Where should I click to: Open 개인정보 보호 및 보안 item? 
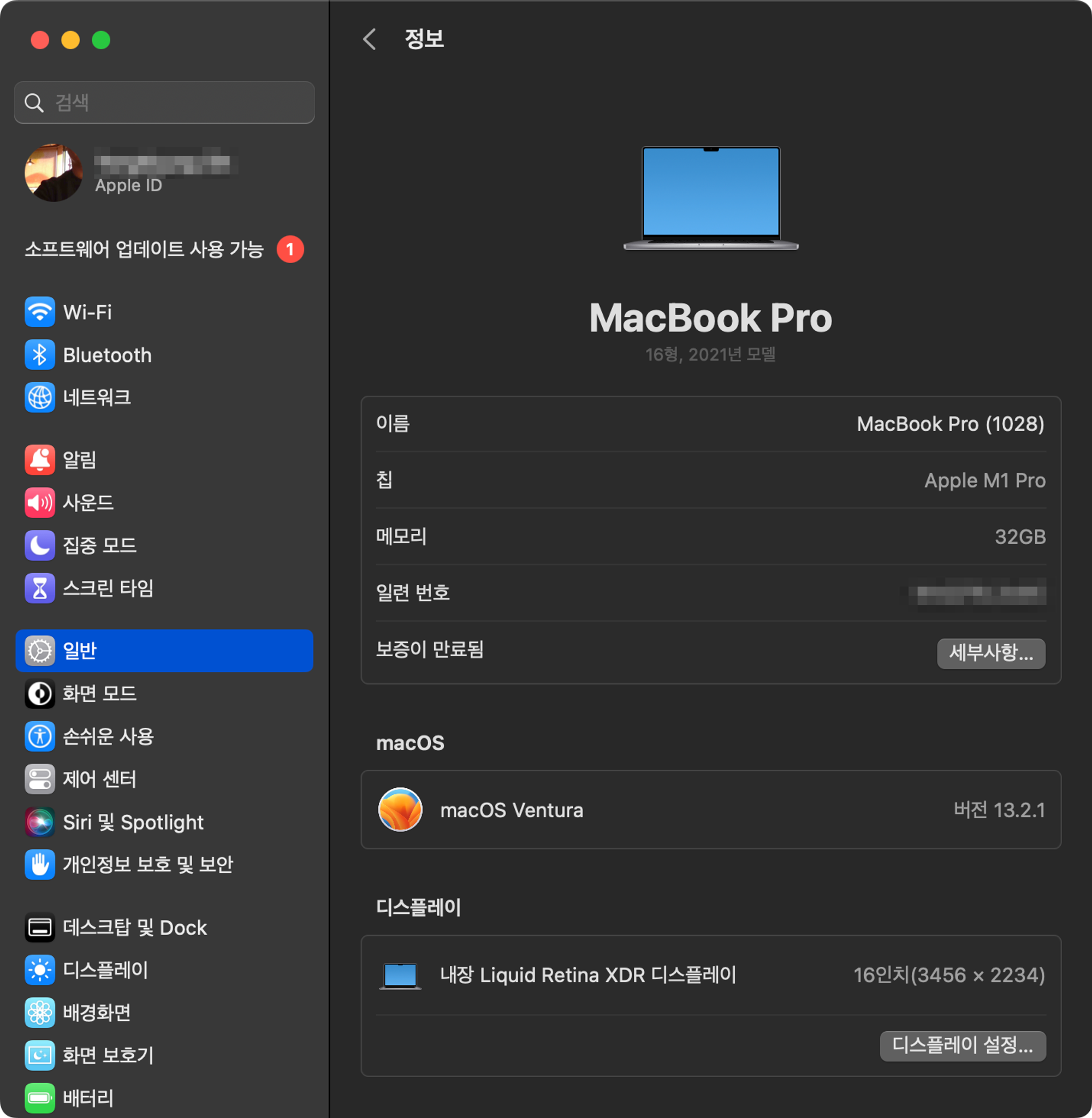tap(147, 865)
